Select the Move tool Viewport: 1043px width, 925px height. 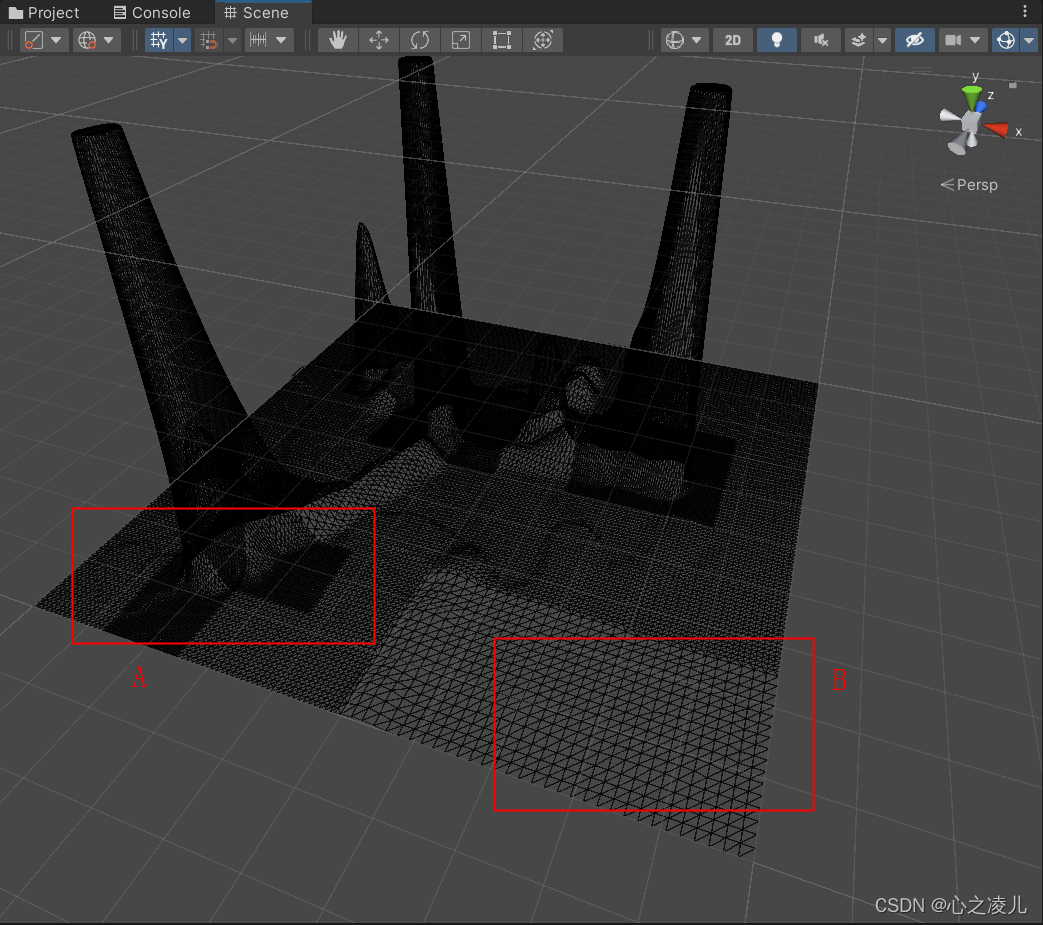[x=379, y=41]
